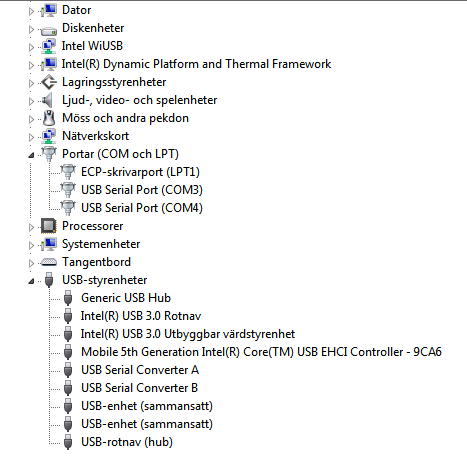Collapse the USB-styrenheter branch
The width and height of the screenshot is (467, 459).
31,281
